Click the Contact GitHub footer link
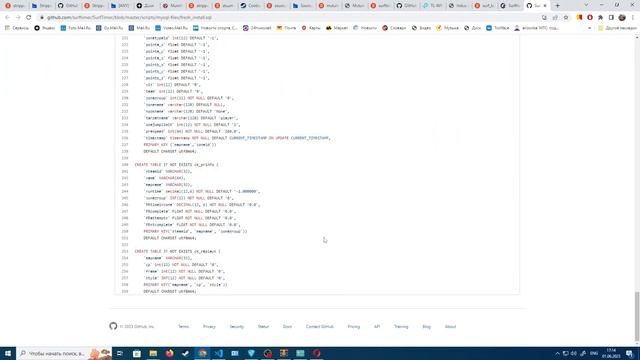The height and width of the screenshot is (360, 640). (320, 327)
